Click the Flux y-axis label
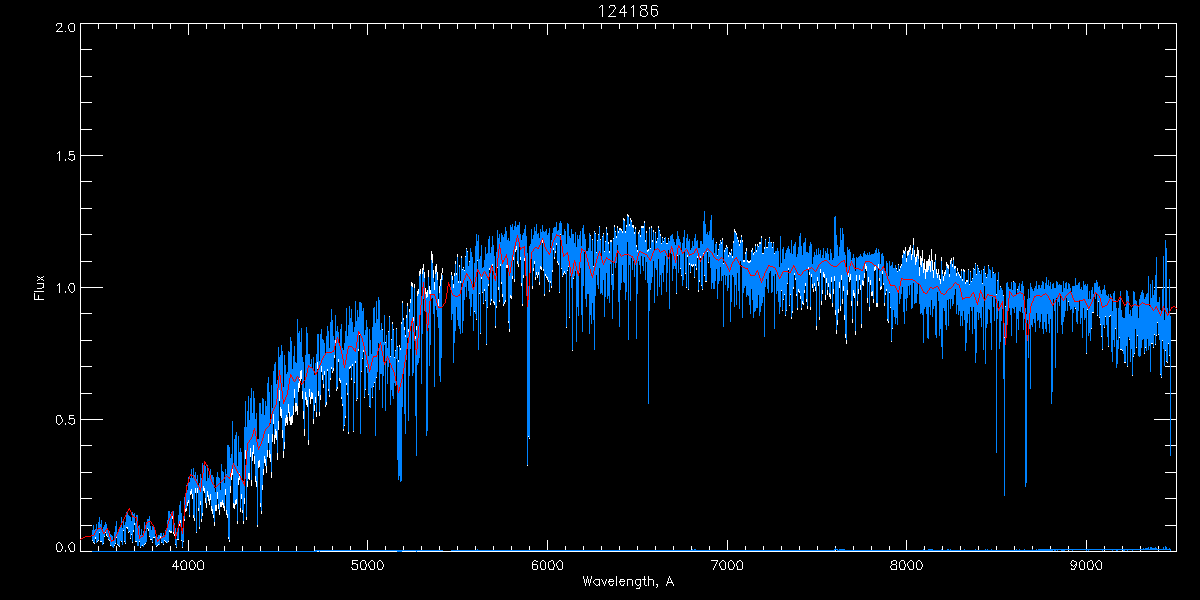The height and width of the screenshot is (600, 1200). 40,287
